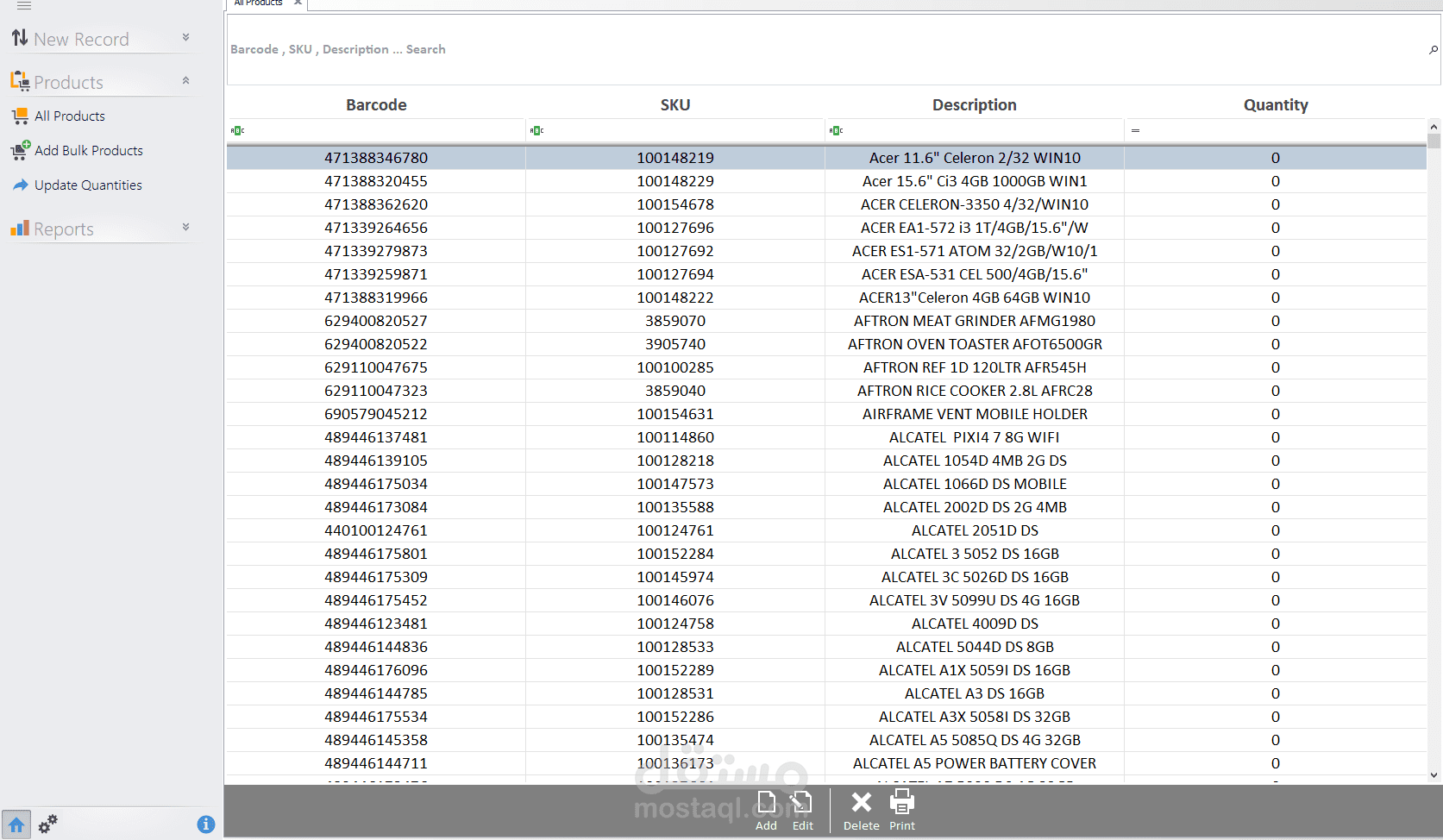This screenshot has height=840, width=1443.
Task: Select row AFTRON MEAT GRINDER AFMG1980
Action: (826, 321)
